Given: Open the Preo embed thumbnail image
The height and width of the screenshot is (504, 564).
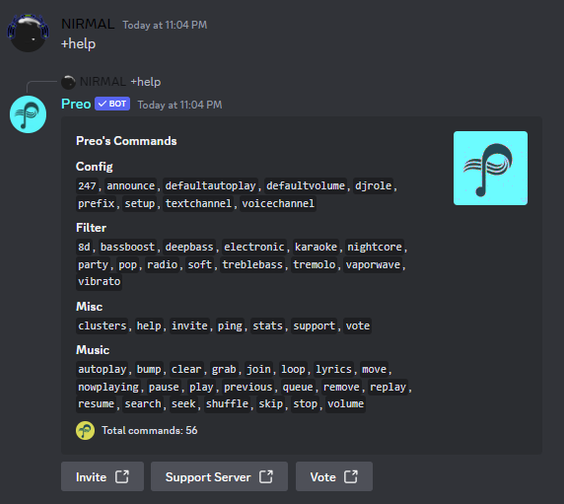Looking at the screenshot, I should (491, 168).
